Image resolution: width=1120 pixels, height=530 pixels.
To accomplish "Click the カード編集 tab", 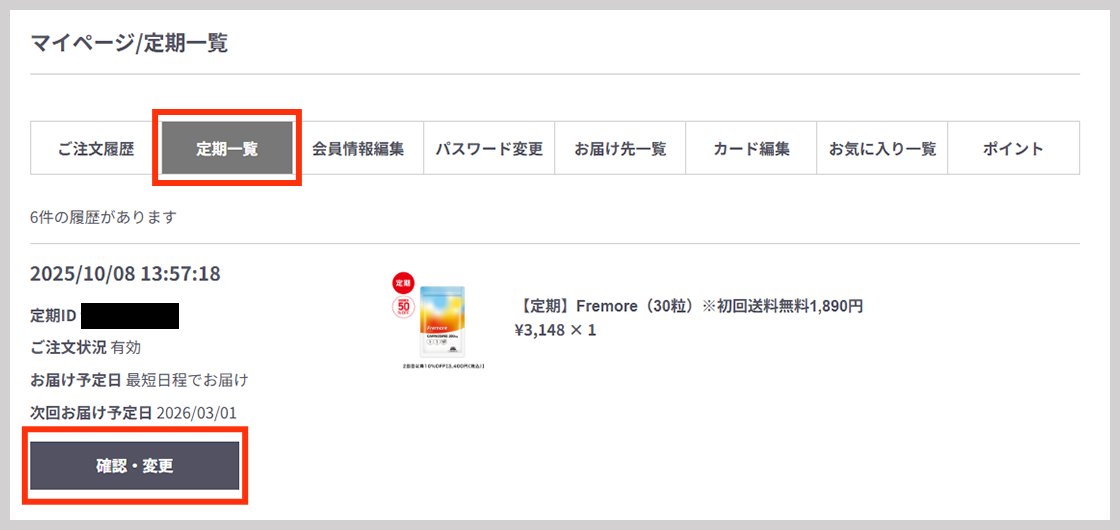I will (x=751, y=149).
